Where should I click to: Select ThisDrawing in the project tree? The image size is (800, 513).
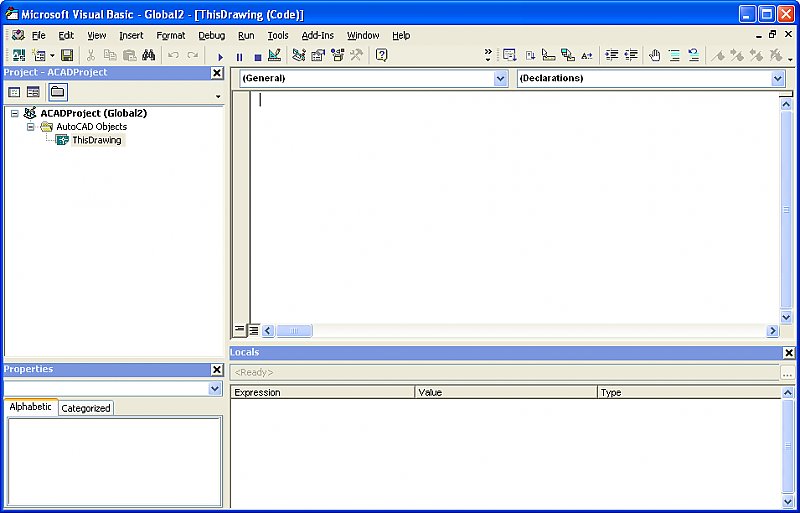tap(96, 140)
